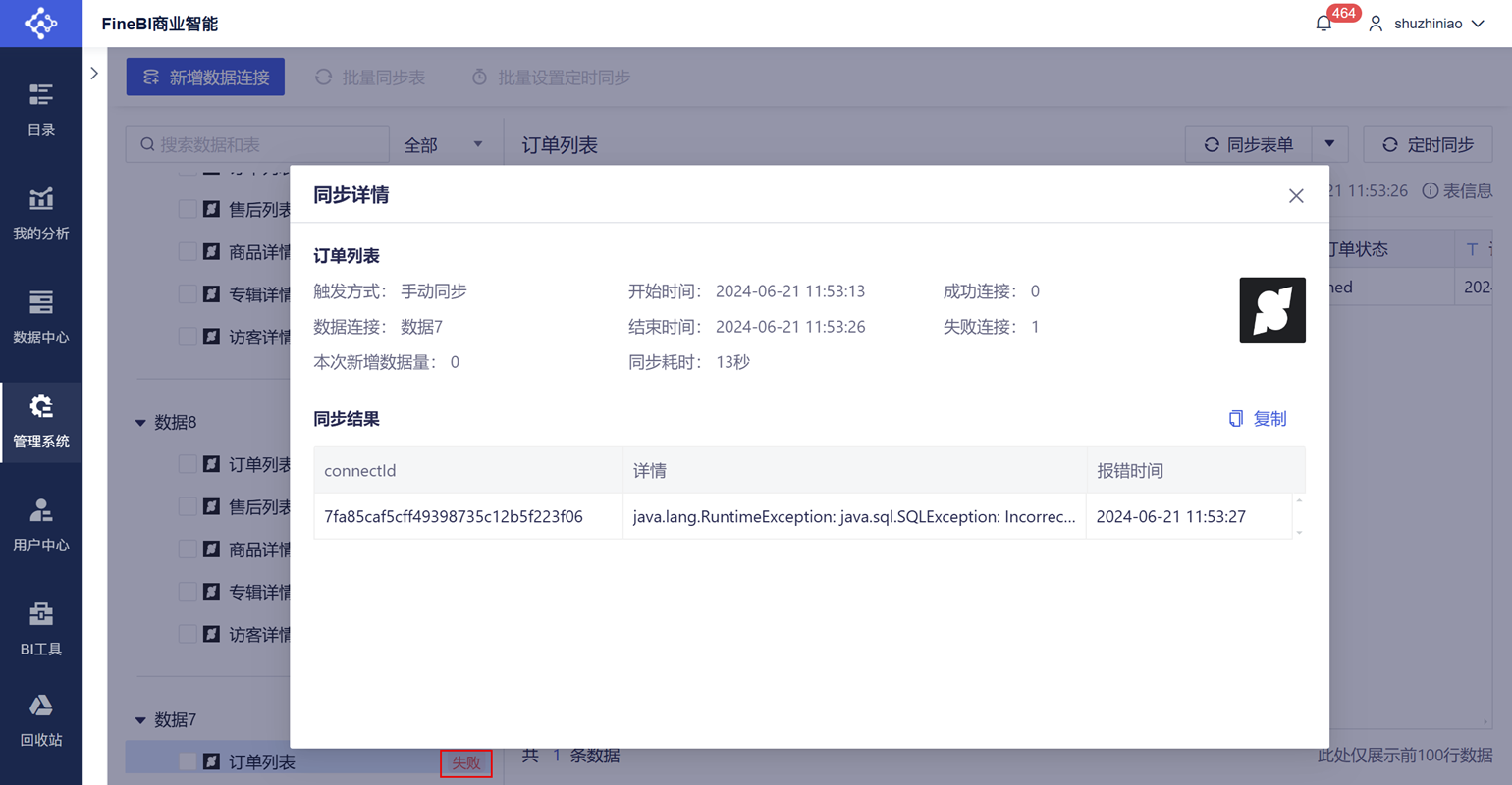Open the shuzhiniao account menu
This screenshot has width=1512, height=785.
coord(1428,24)
